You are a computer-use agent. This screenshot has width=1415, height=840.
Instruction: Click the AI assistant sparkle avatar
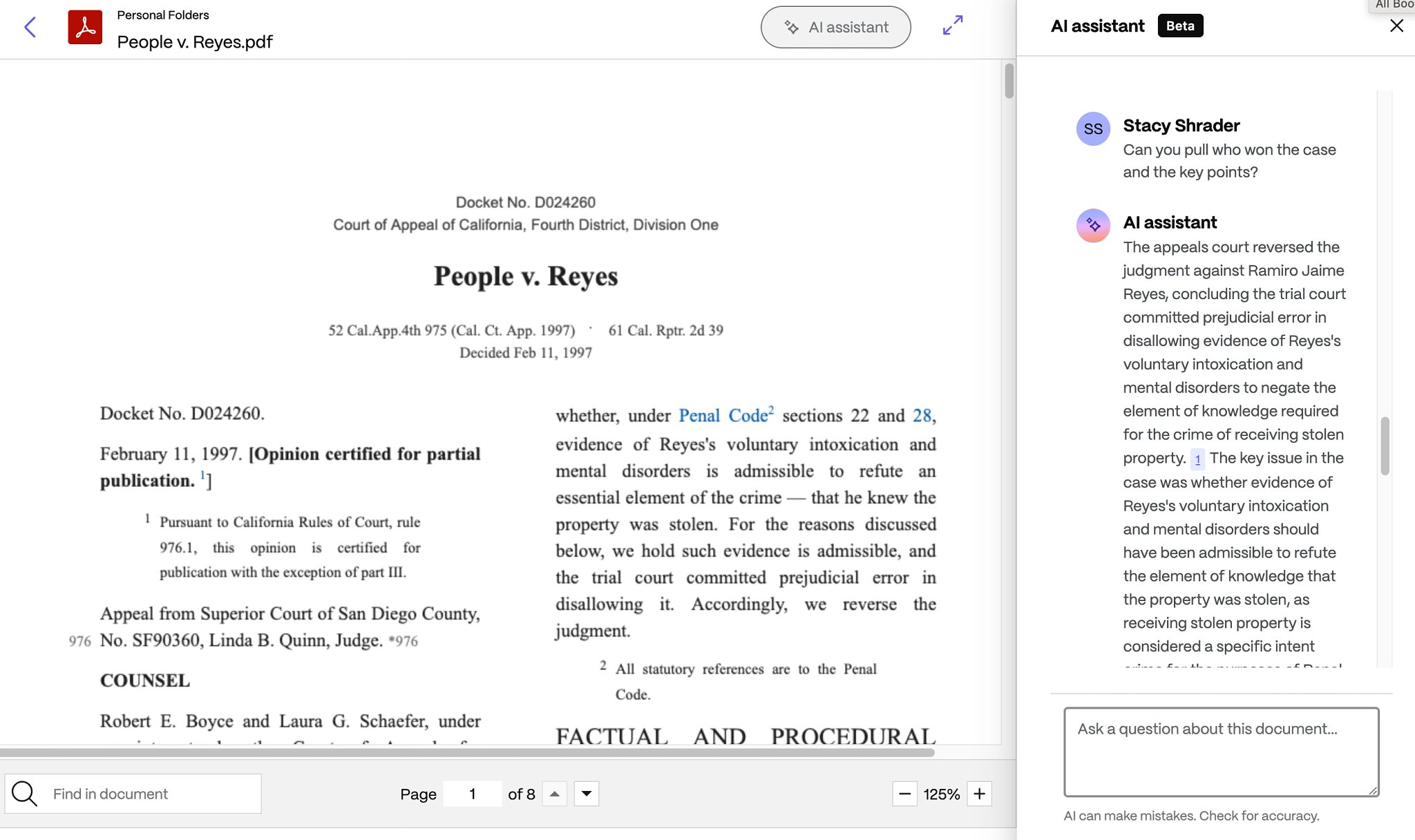pos(1093,226)
